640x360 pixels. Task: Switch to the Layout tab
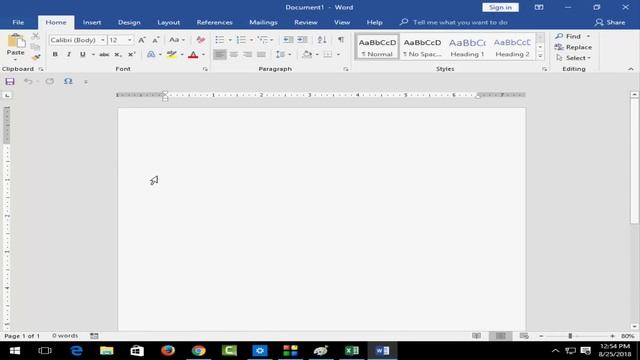click(169, 22)
